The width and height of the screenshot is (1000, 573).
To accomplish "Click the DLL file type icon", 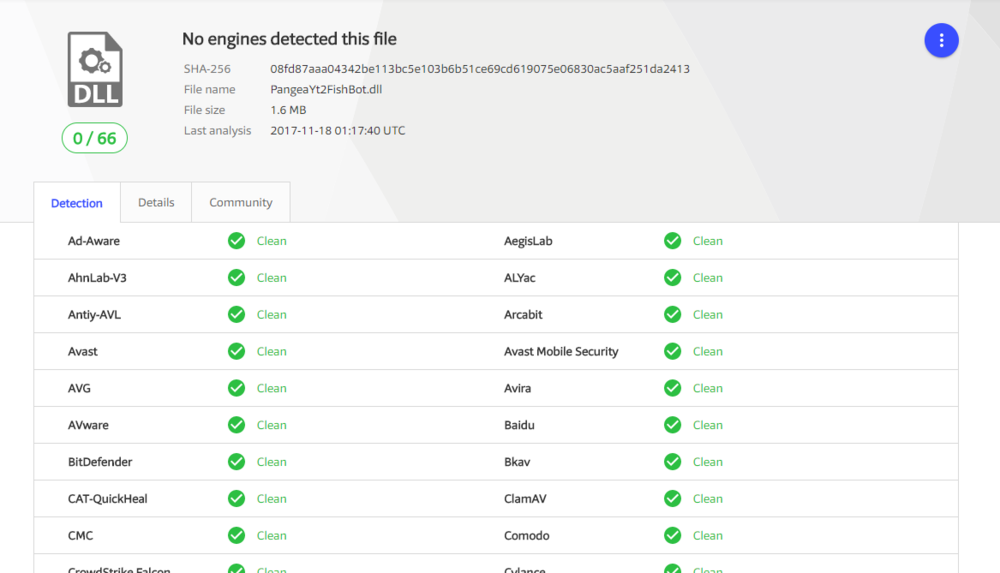I will click(x=95, y=69).
